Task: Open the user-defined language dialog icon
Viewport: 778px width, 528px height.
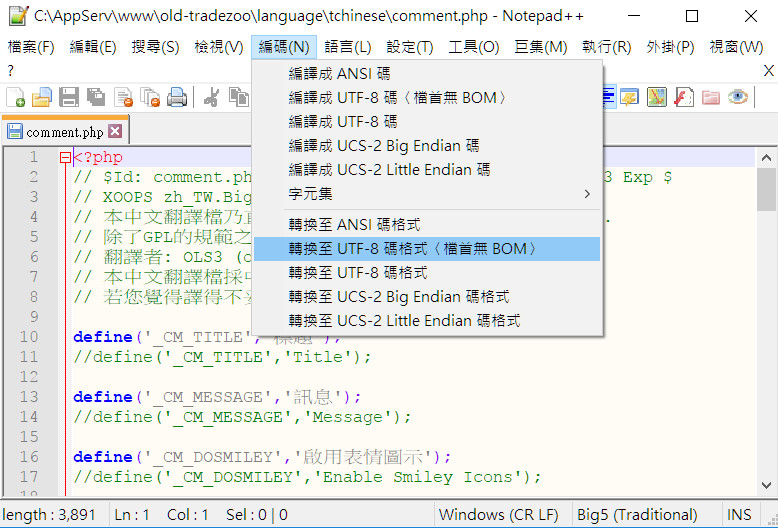Action: pyautogui.click(x=629, y=97)
